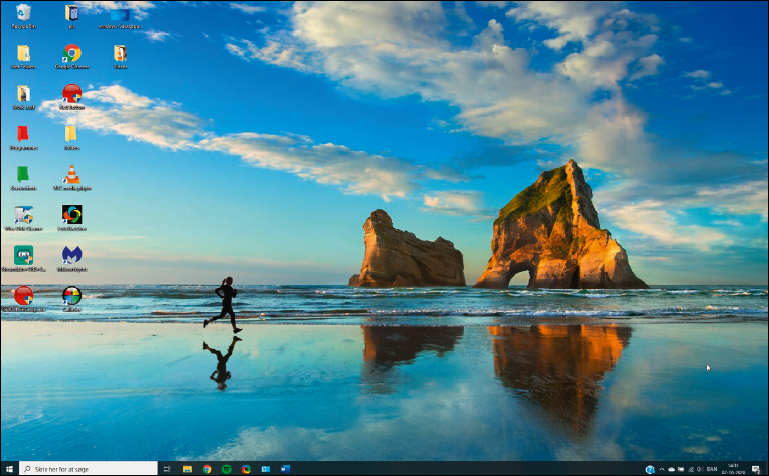Open the Windows Start menu

(9, 468)
